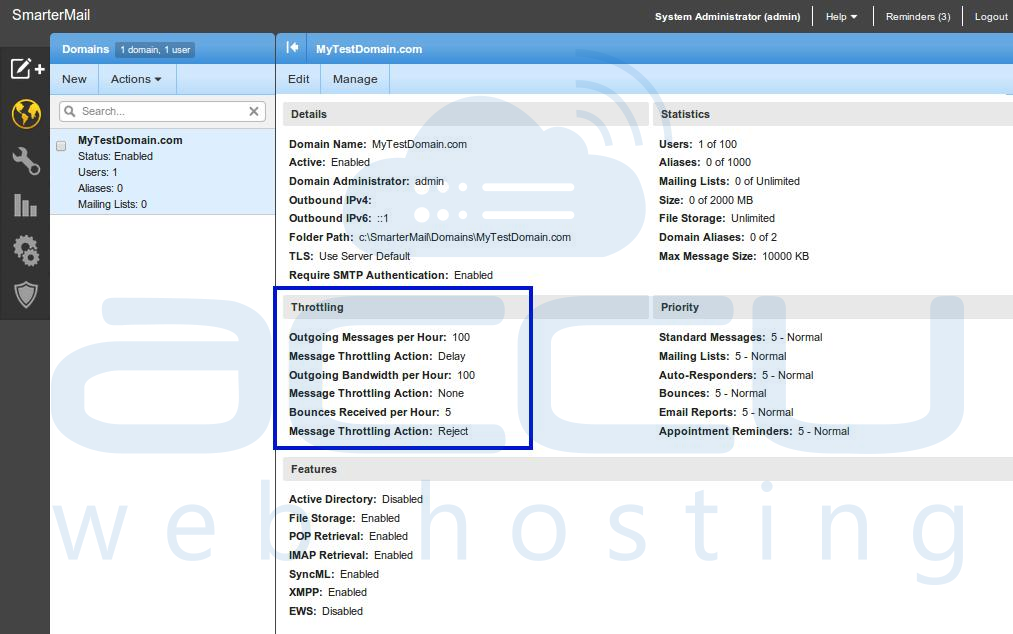
Task: Click 'TLS: Use Server Default'
Action: (x=350, y=256)
